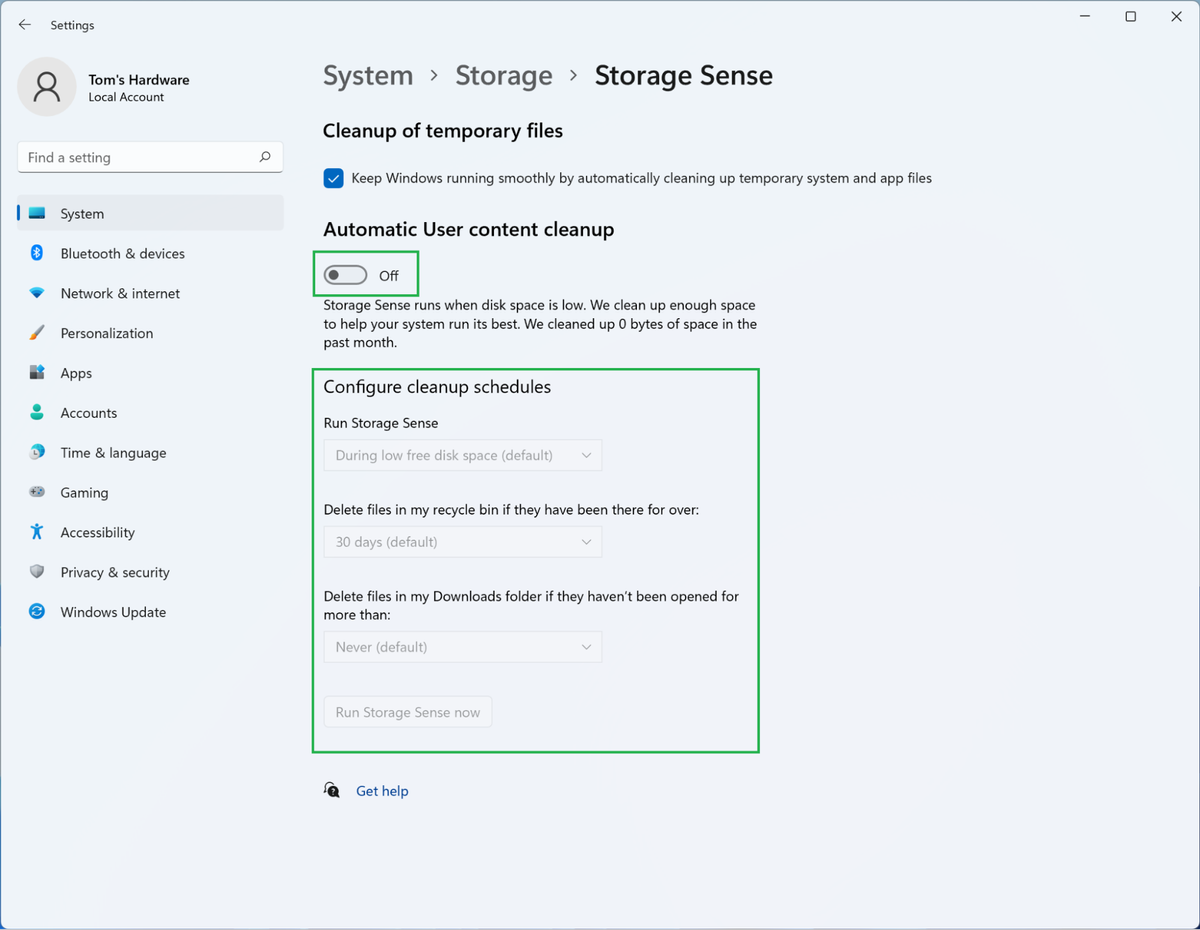Open Privacy & security settings
Screen dimensions: 1200x930
pos(114,572)
